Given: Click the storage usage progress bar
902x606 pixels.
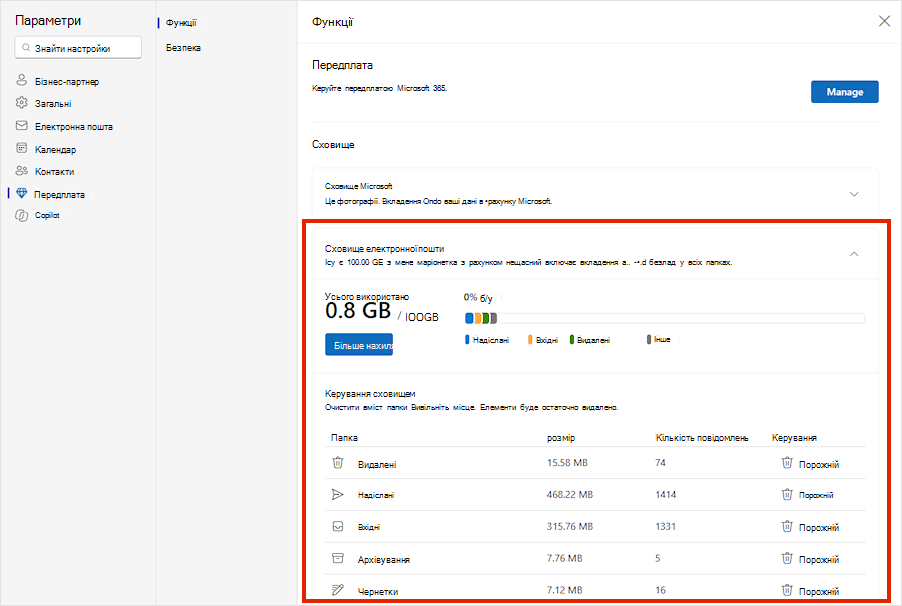Looking at the screenshot, I should [664, 318].
